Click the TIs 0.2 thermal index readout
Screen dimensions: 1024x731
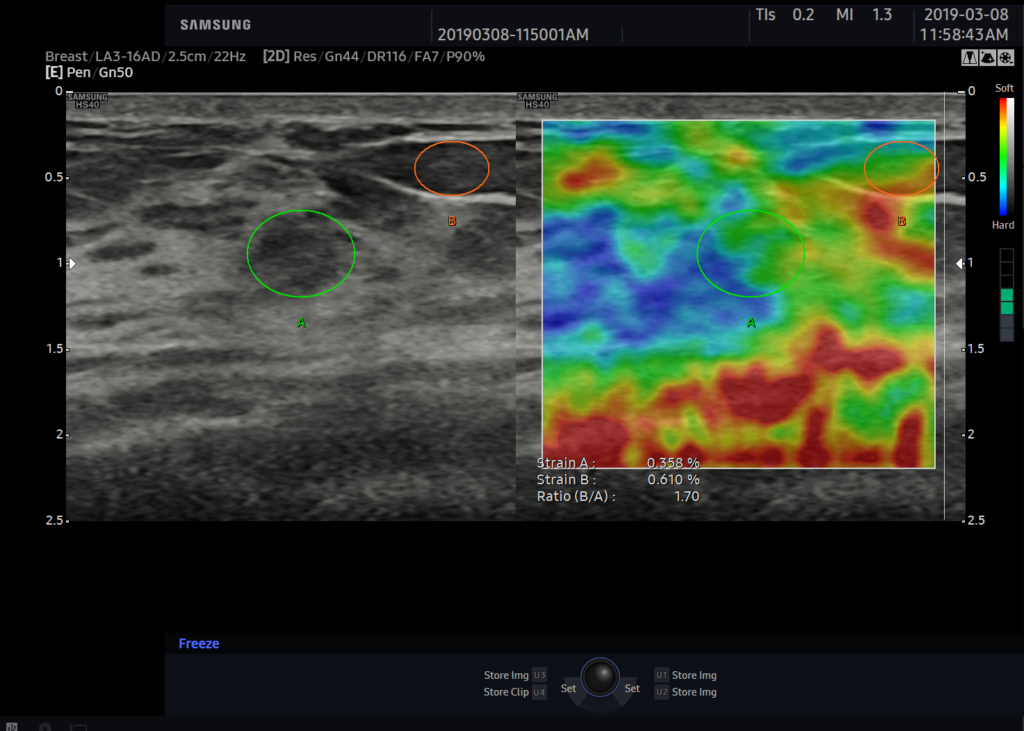pyautogui.click(x=784, y=14)
